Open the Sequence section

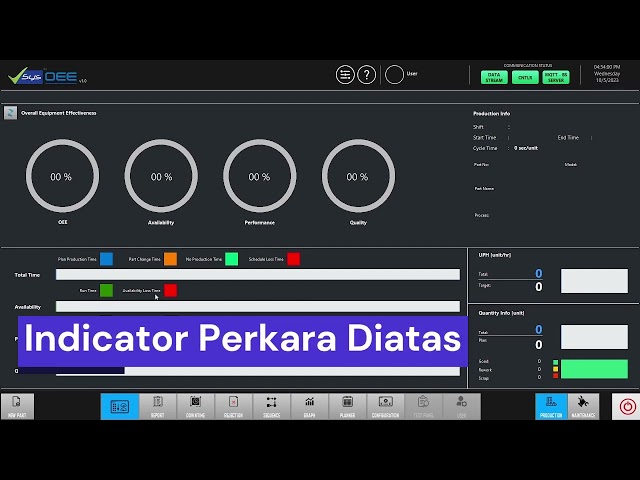tap(271, 406)
